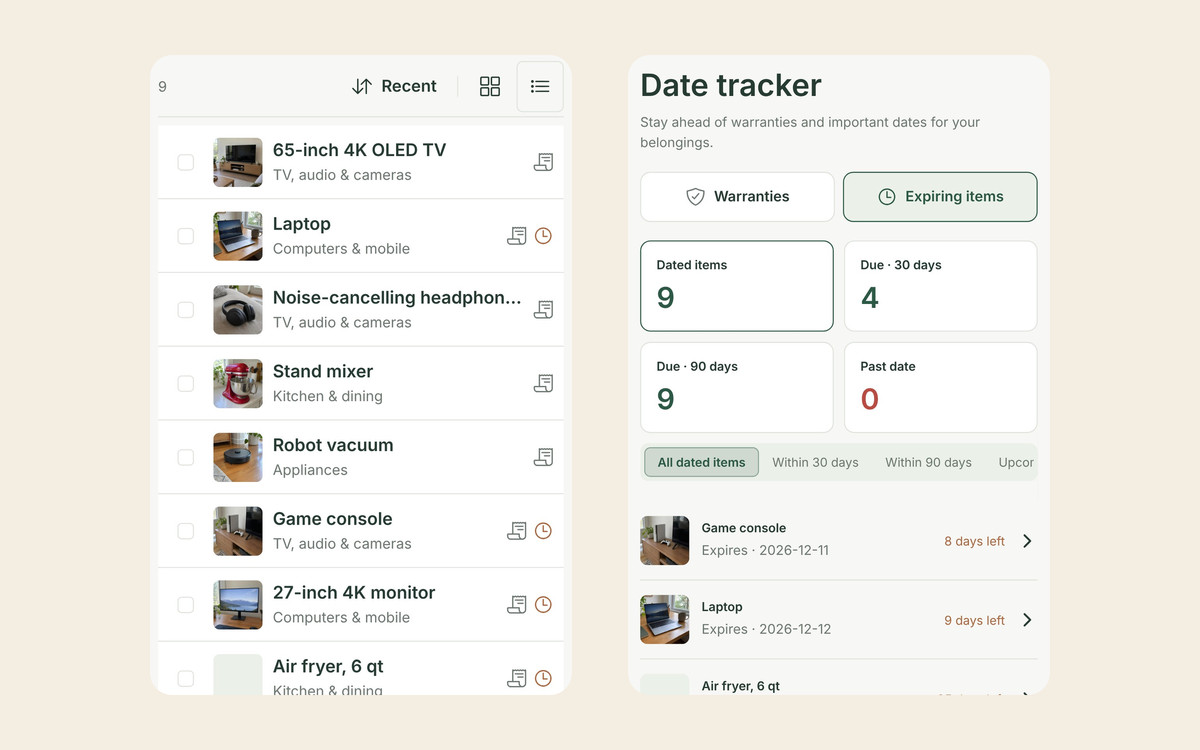Switch to grid view layout
This screenshot has height=750, width=1200.
pos(490,86)
